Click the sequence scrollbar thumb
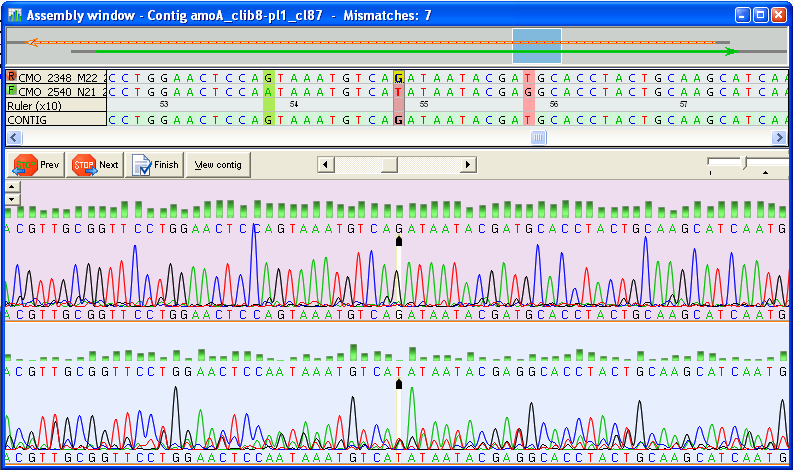Viewport: 793px width, 470px height. pos(538,137)
